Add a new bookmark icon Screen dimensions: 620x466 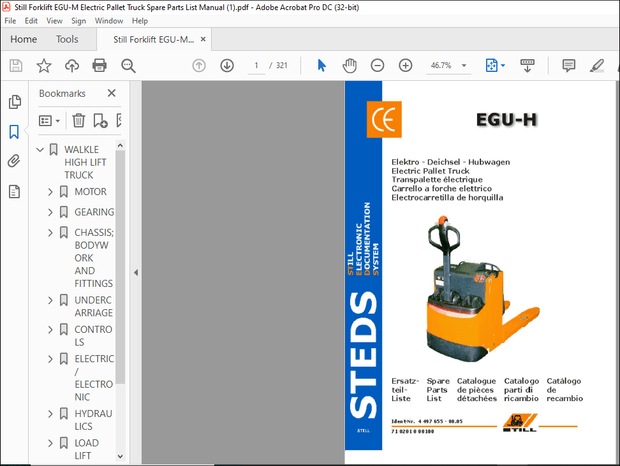point(100,121)
